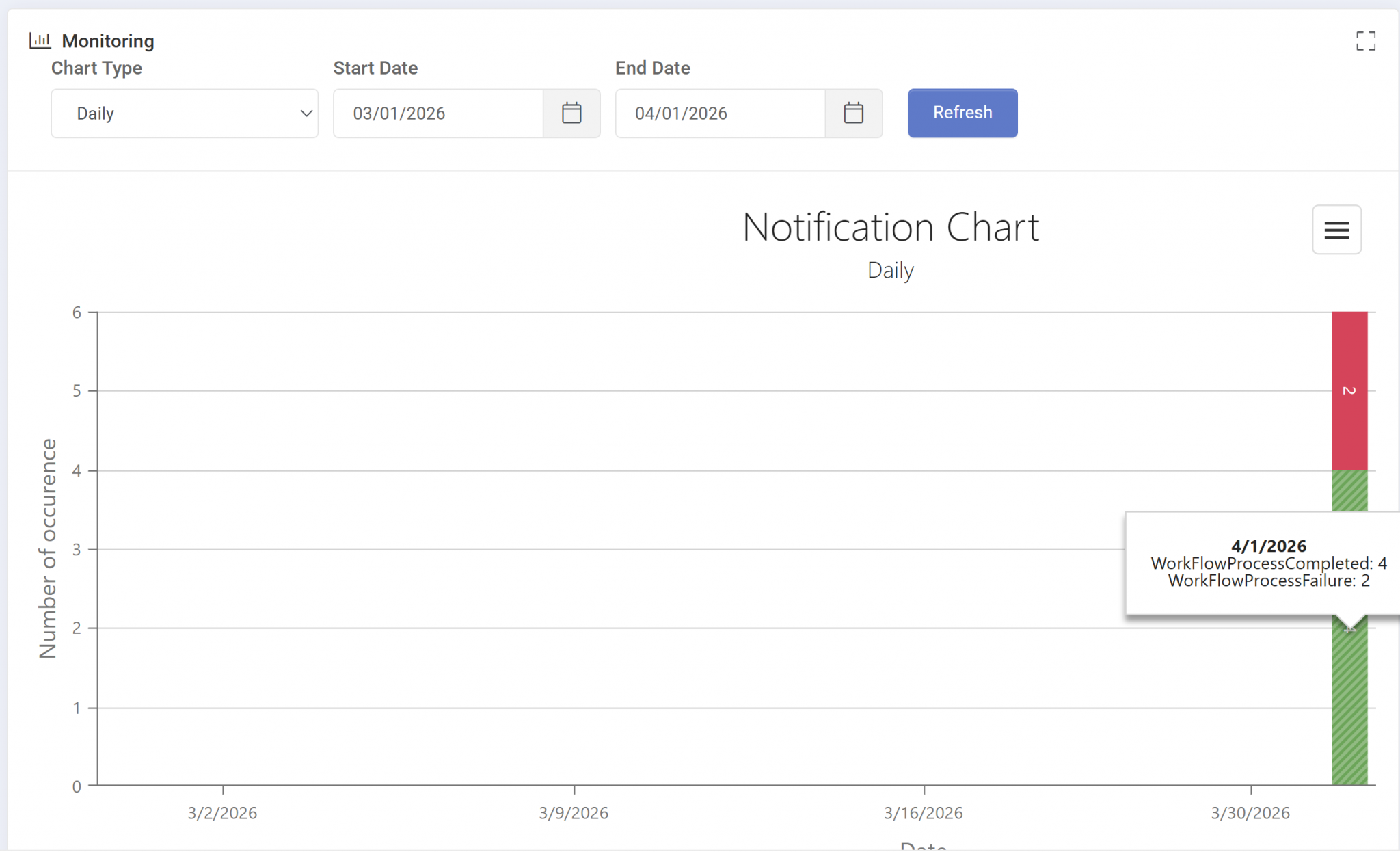
Task: Click the 3/30/2026 axis label
Action: point(1250,813)
